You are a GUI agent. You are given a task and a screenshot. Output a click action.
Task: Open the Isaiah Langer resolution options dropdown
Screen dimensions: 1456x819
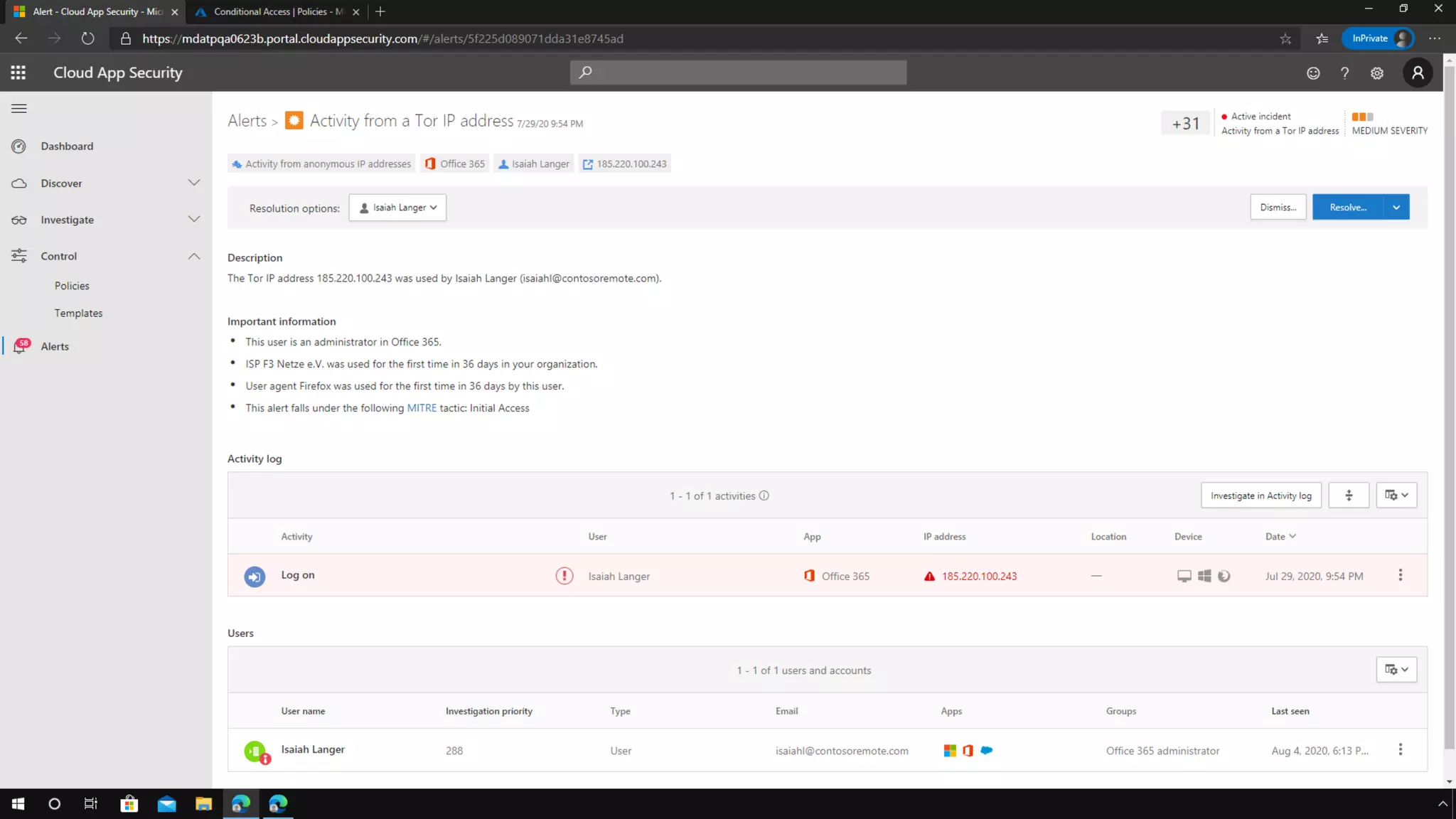tap(397, 208)
